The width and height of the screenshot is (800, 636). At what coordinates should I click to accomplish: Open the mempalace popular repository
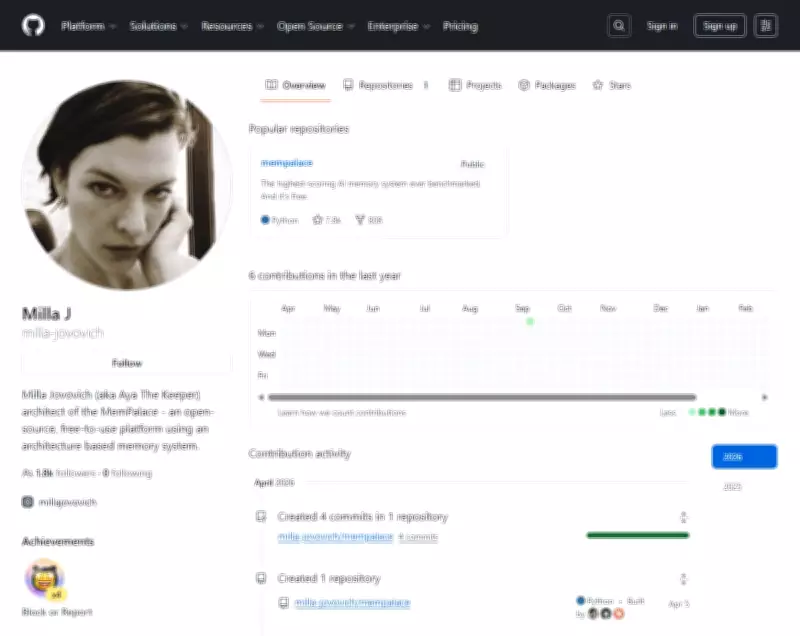pyautogui.click(x=286, y=163)
